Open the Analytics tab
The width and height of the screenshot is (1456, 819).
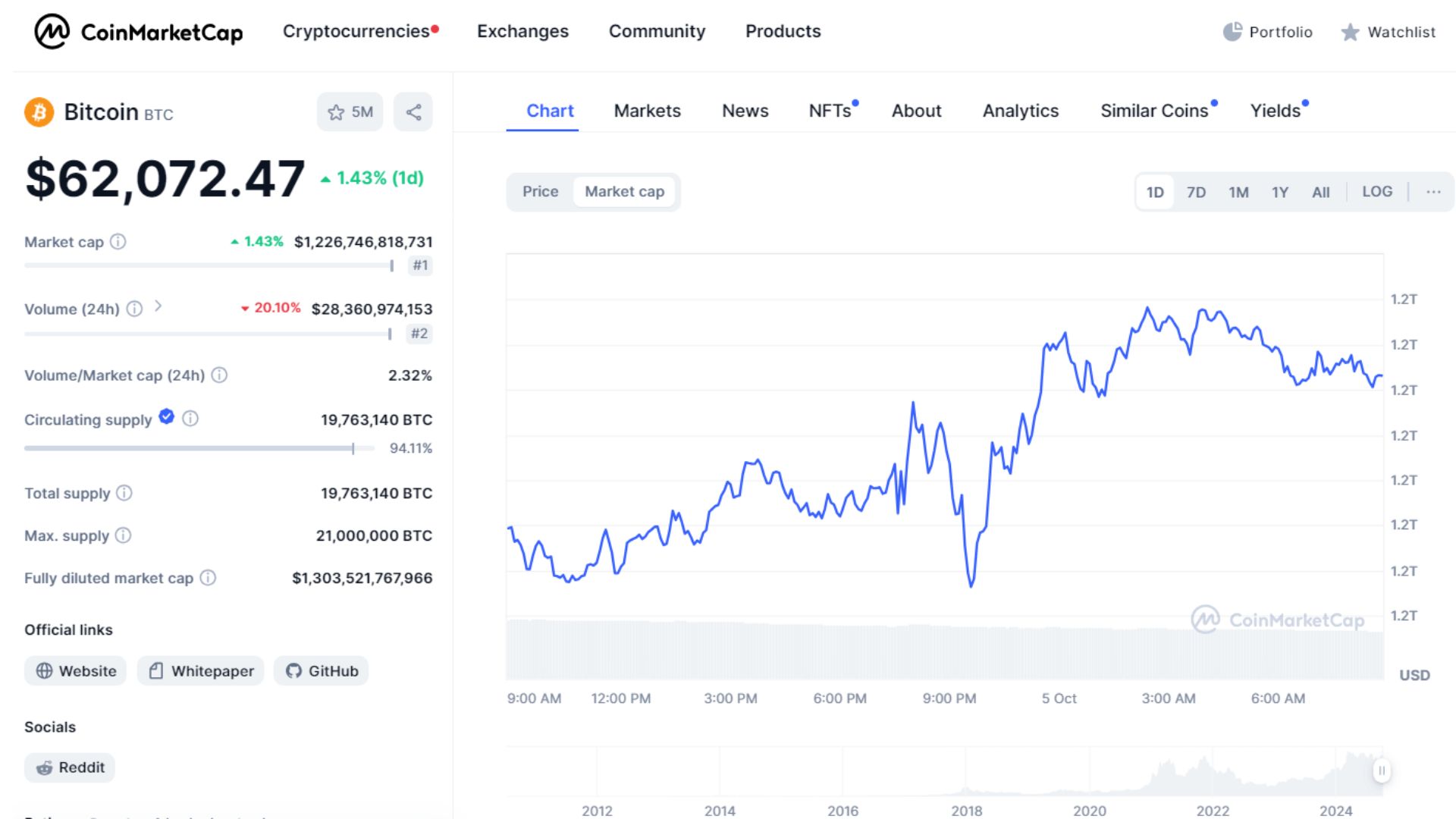pyautogui.click(x=1020, y=111)
